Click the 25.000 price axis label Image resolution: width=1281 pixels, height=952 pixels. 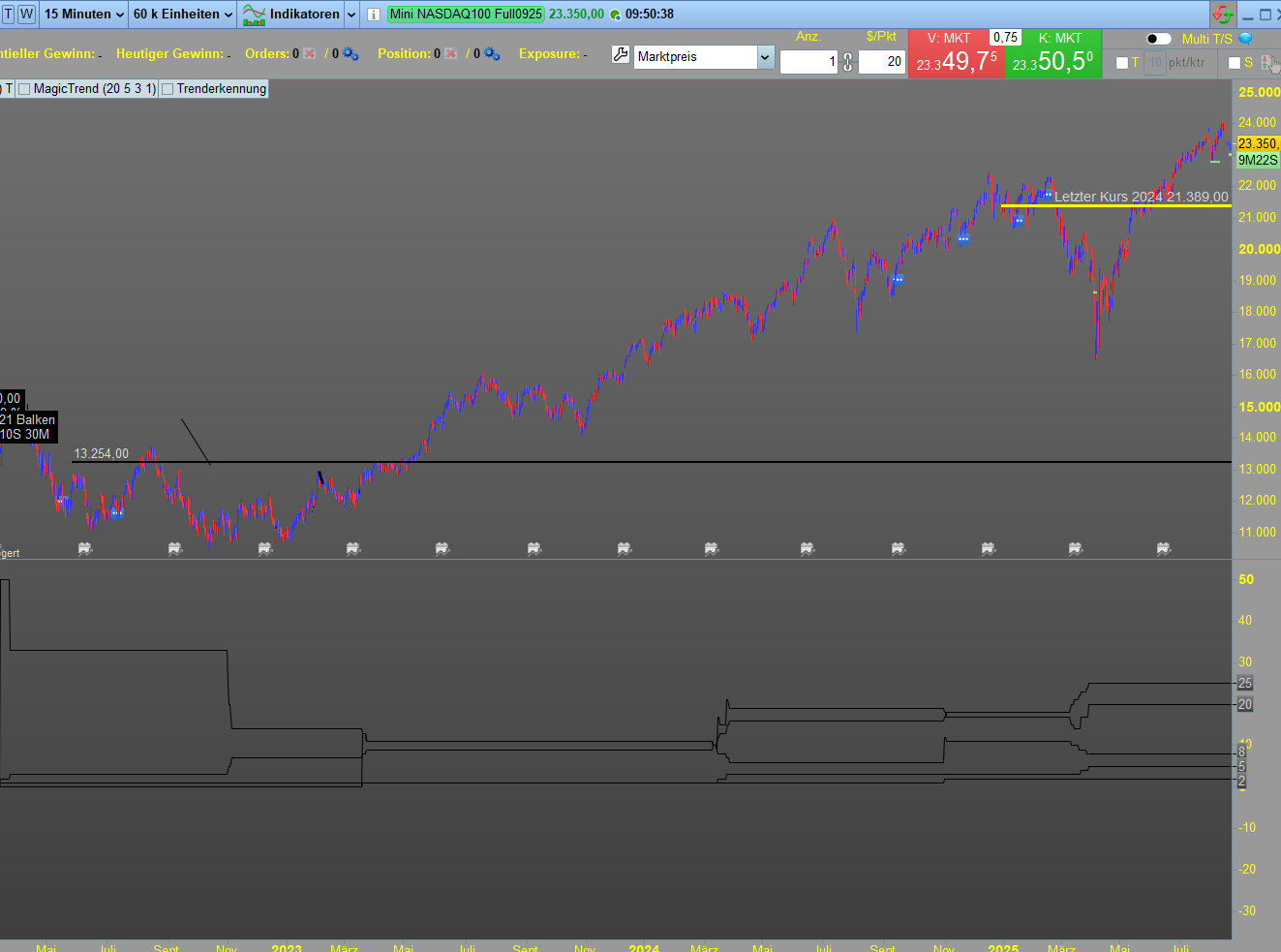1259,93
